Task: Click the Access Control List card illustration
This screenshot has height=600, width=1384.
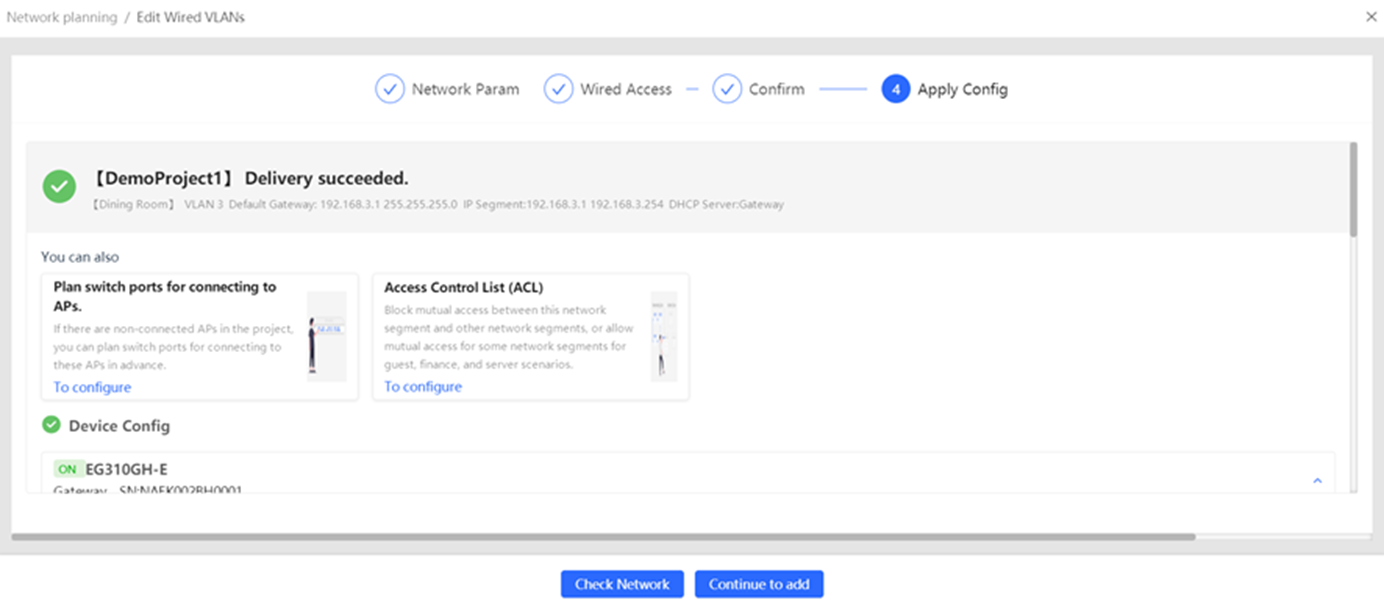Action: (663, 336)
